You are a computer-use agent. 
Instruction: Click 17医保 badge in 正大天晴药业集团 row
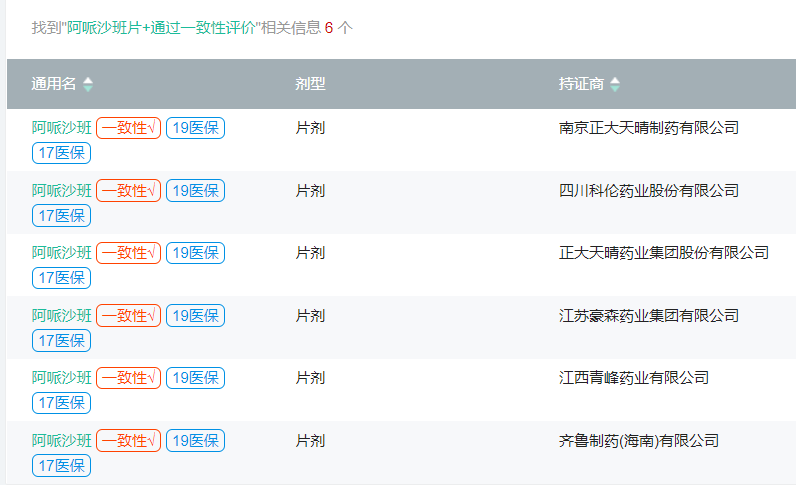tap(61, 278)
